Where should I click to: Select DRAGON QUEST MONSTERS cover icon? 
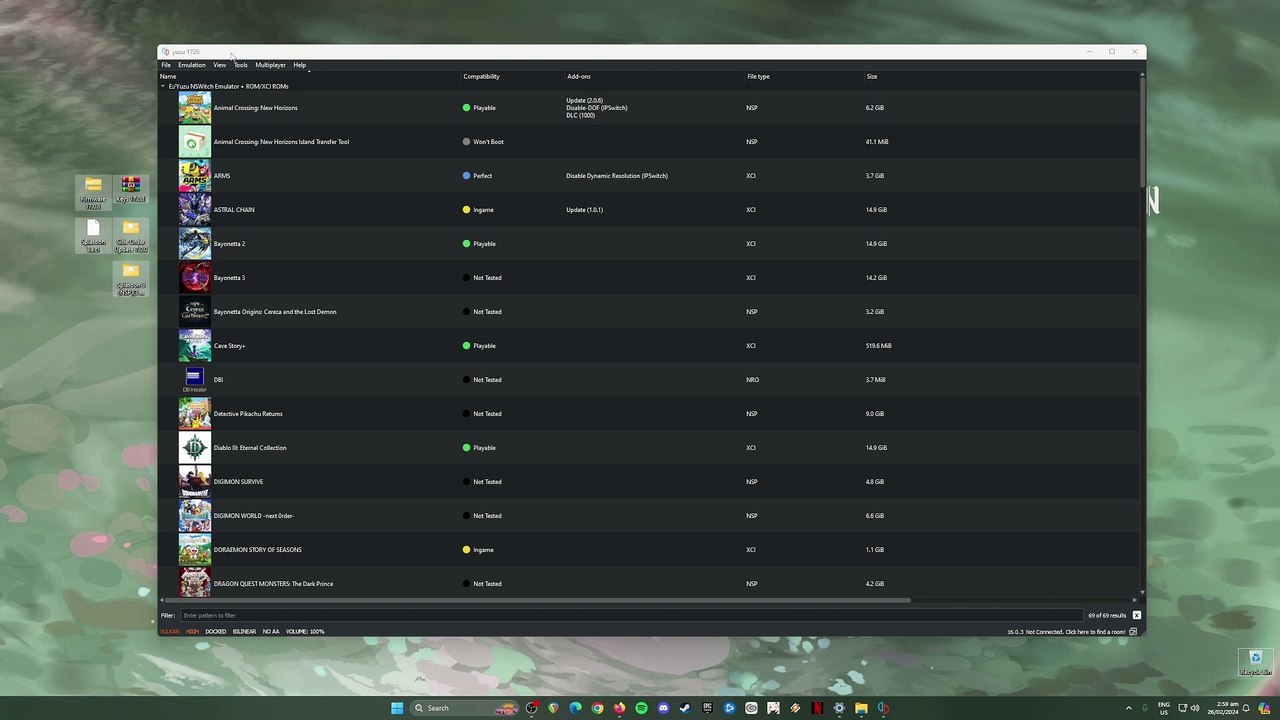(195, 582)
